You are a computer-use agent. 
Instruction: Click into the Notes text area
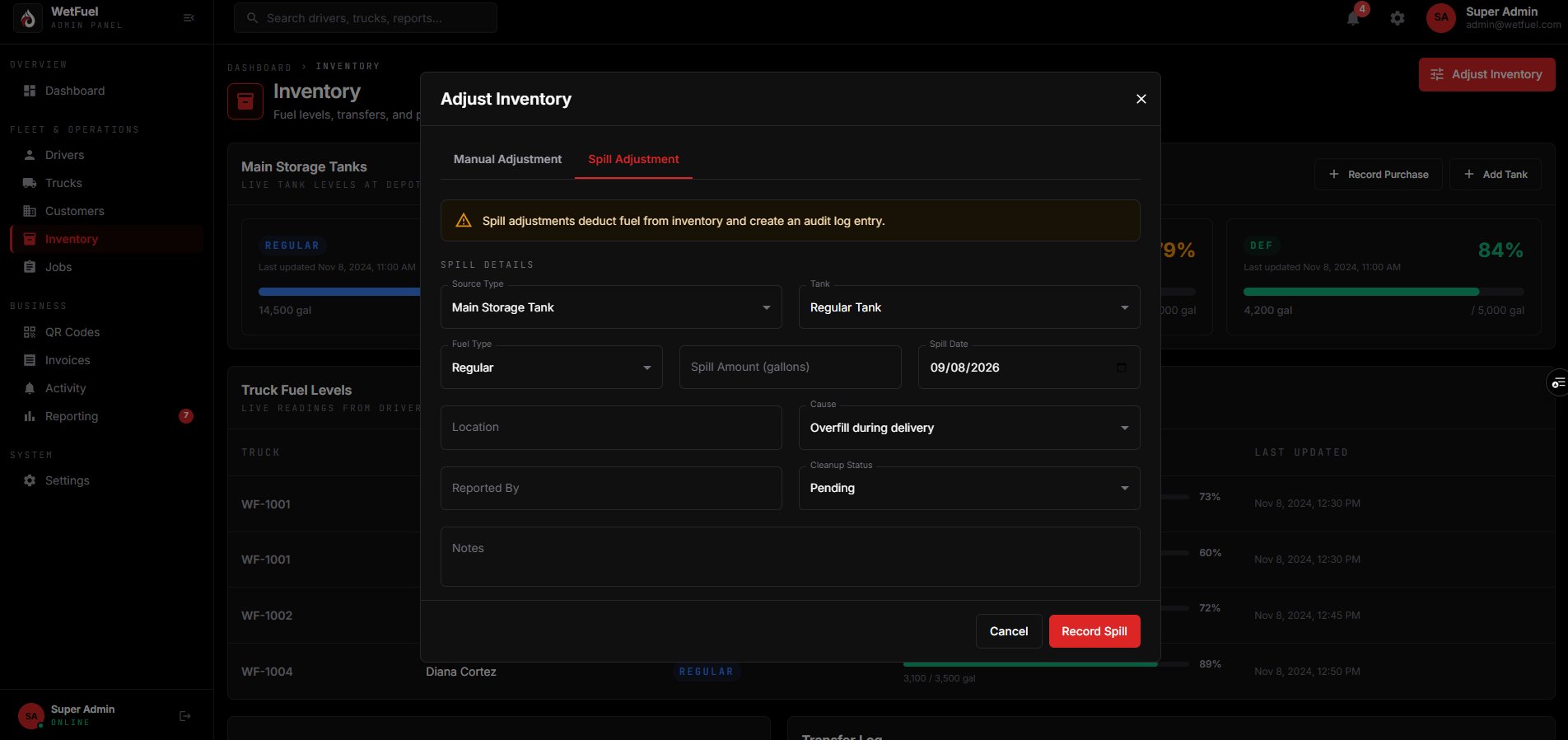(x=791, y=556)
